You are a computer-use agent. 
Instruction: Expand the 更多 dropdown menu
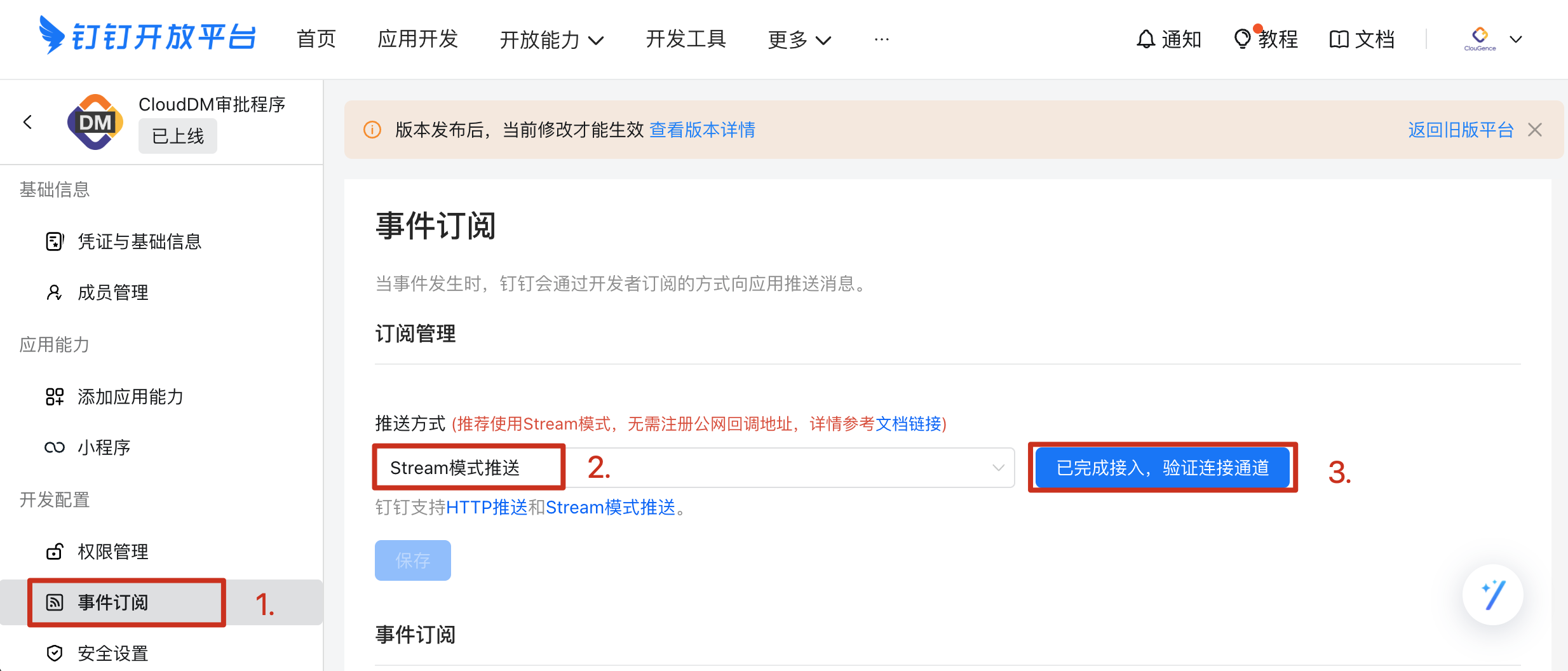point(799,39)
